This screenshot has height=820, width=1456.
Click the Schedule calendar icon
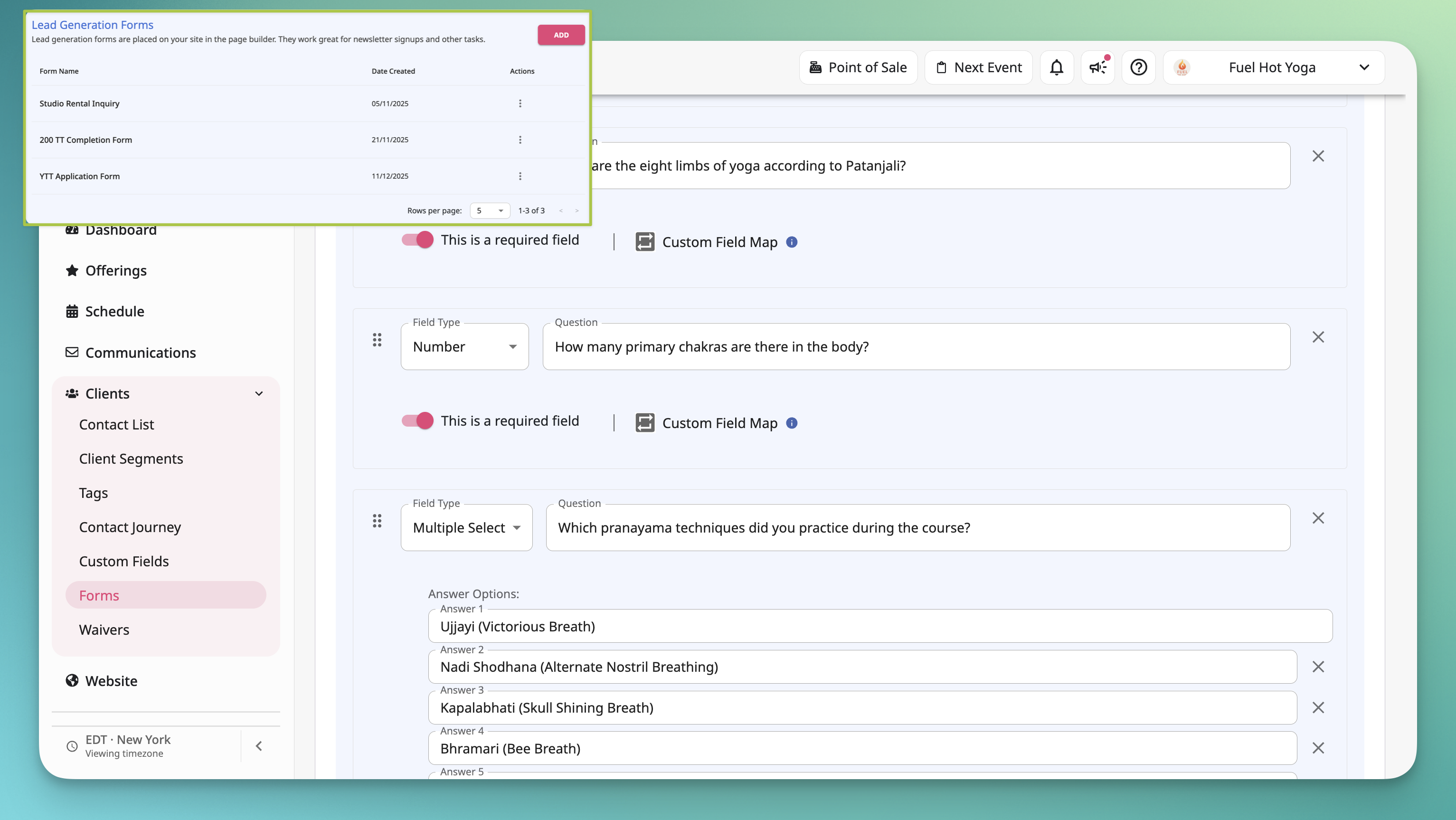coord(72,311)
